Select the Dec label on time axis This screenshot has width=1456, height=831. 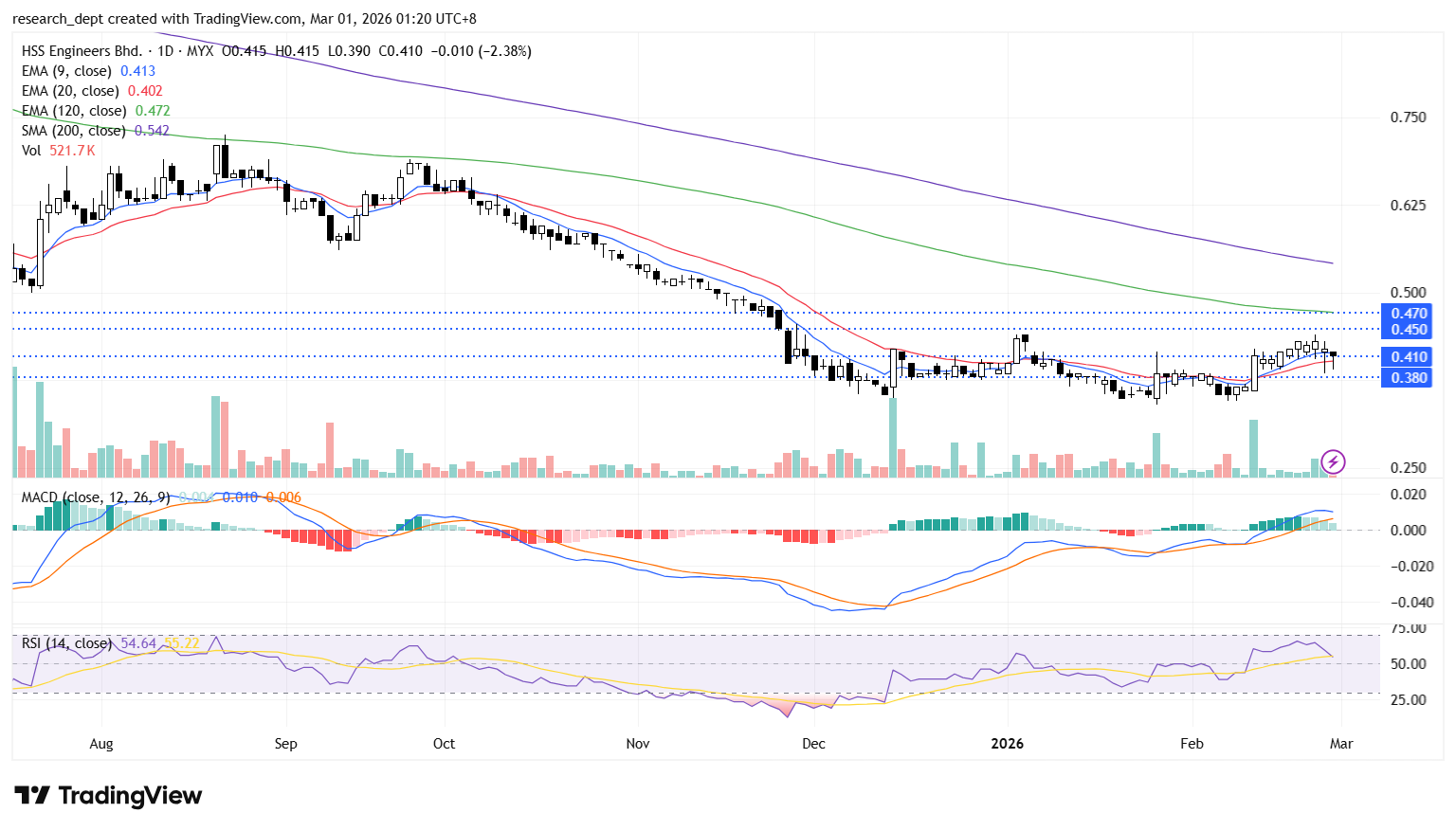(x=813, y=744)
